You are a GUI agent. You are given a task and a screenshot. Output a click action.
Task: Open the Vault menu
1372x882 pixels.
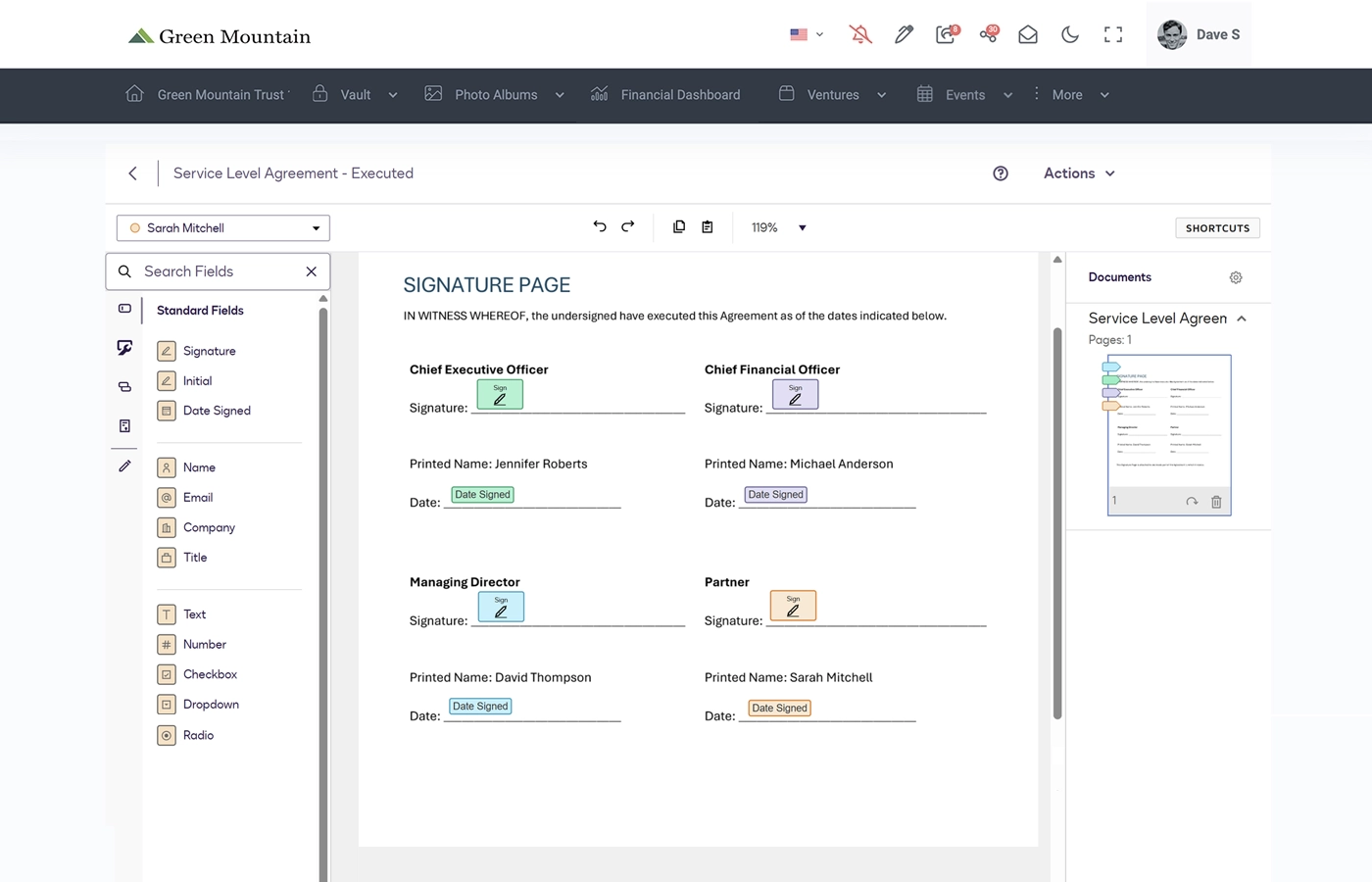355,95
